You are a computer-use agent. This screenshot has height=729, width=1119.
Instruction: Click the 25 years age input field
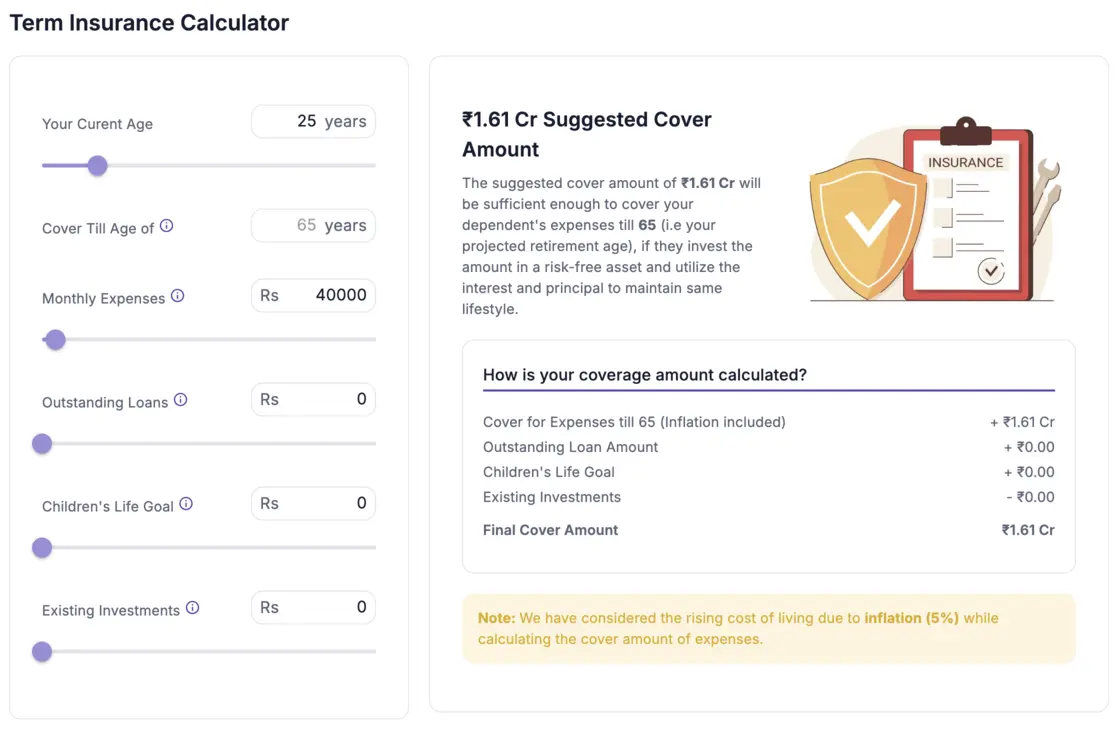tap(313, 121)
